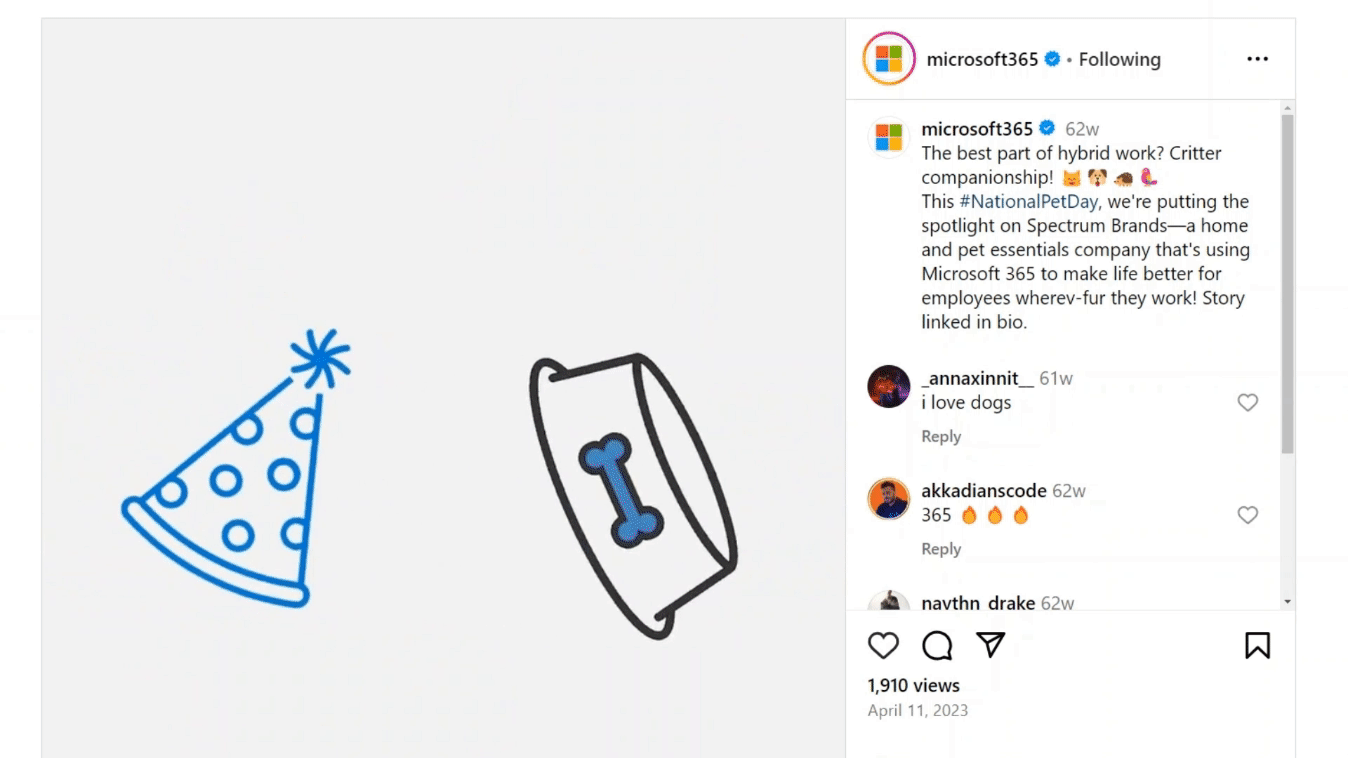This screenshot has height=758, width=1348.
Task: Open the three-dot more options menu
Action: pyautogui.click(x=1257, y=59)
